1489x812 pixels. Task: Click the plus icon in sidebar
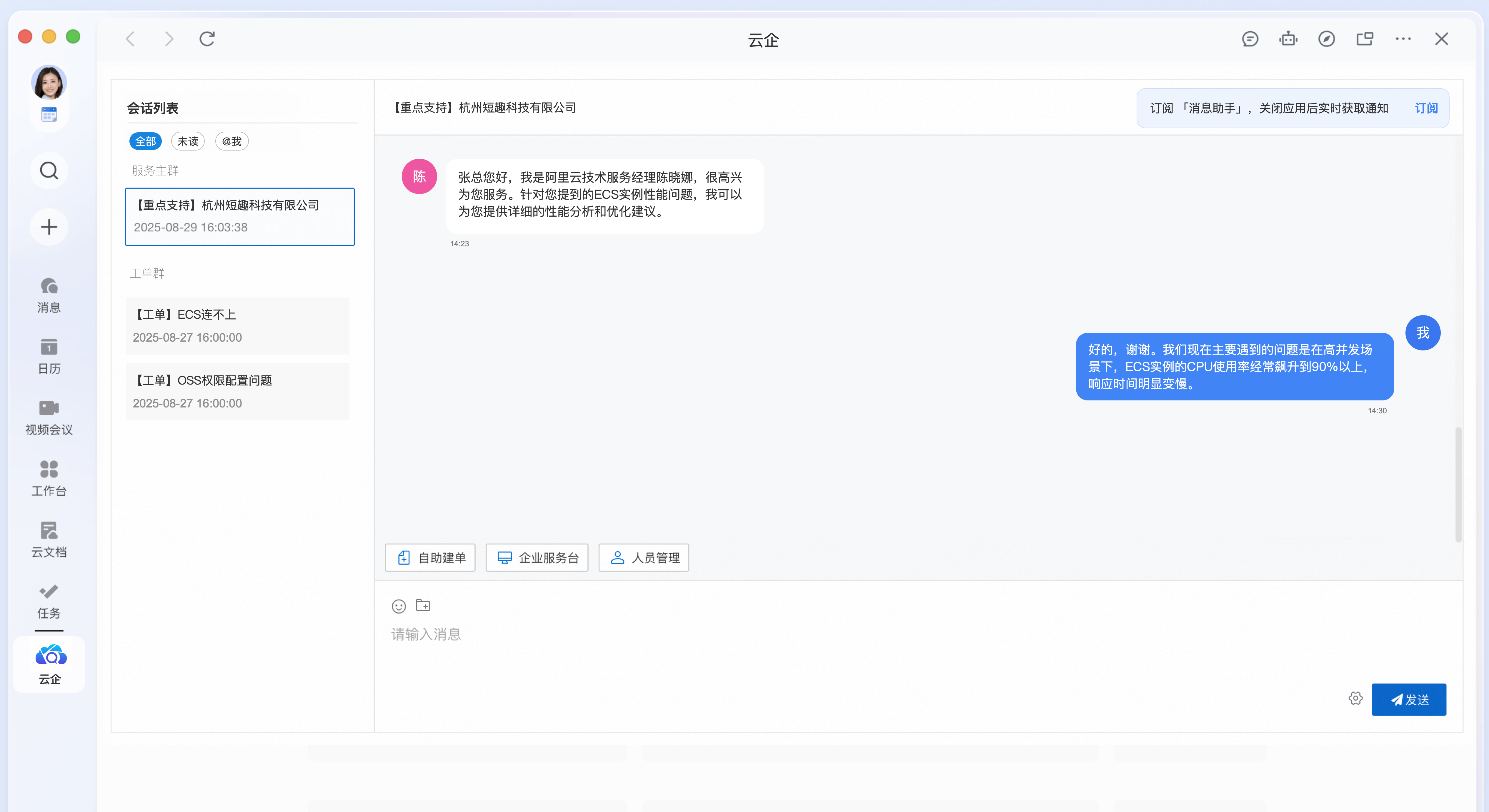[49, 227]
